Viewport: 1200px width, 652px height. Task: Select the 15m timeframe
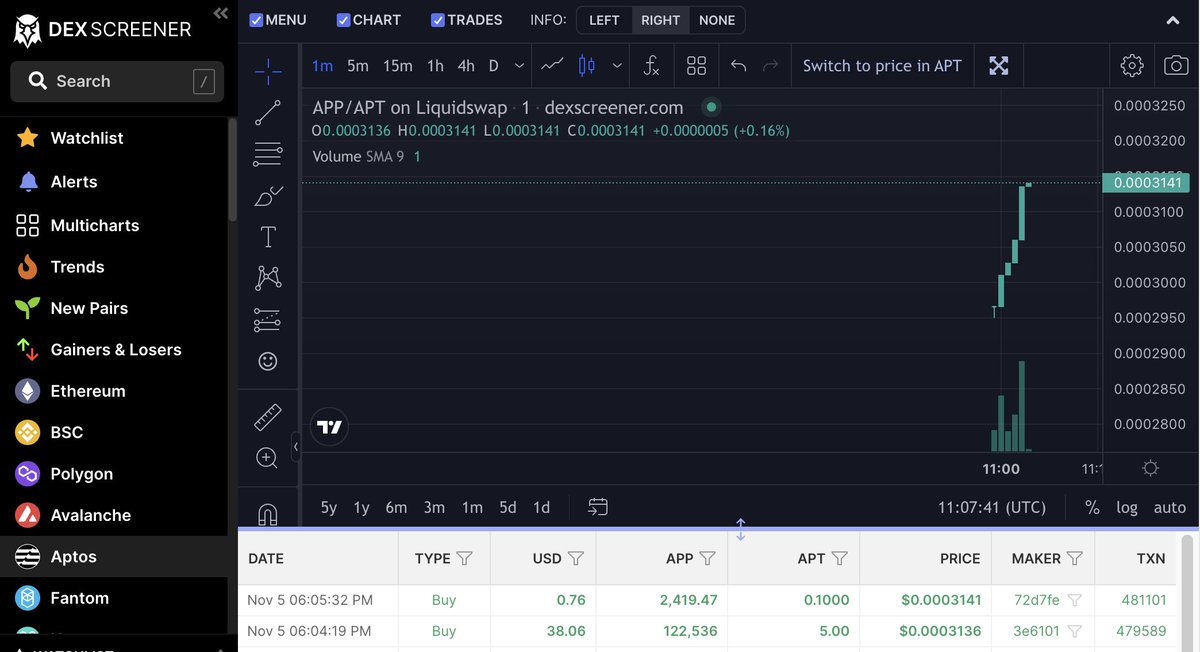tap(398, 66)
